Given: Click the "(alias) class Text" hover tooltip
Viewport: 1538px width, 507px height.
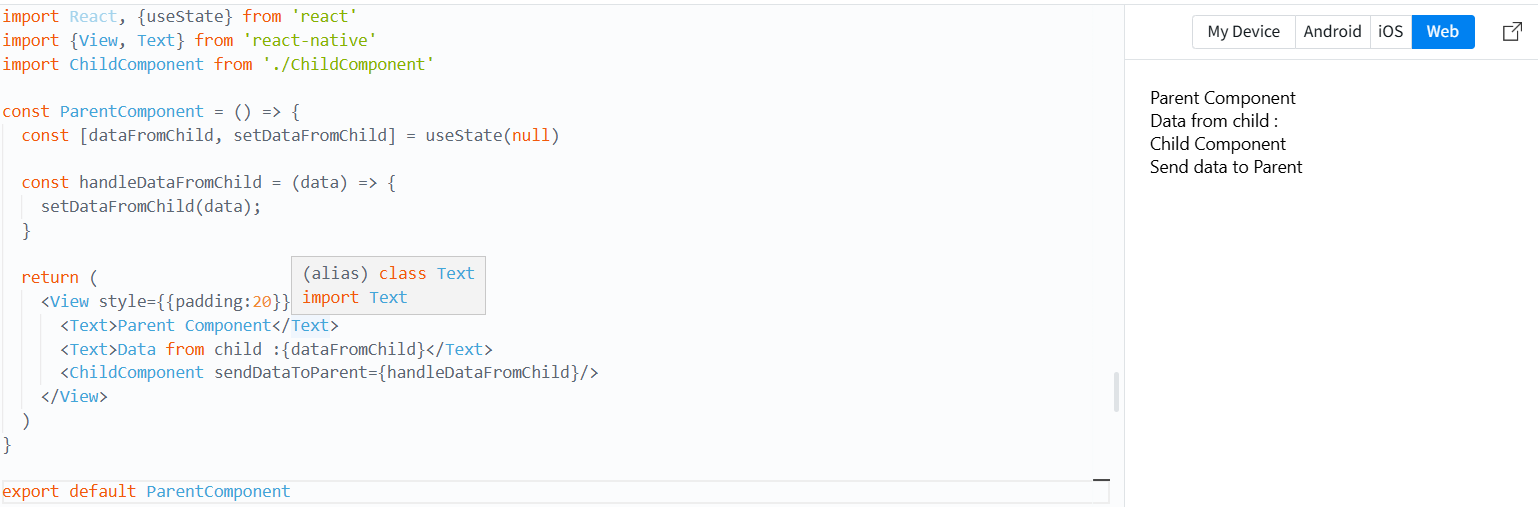Looking at the screenshot, I should pyautogui.click(x=388, y=285).
